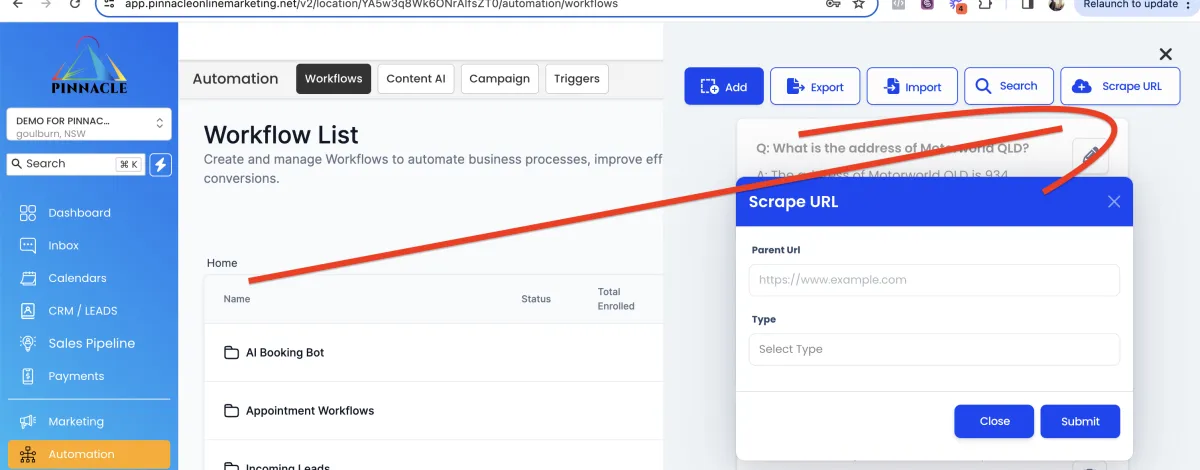Click Submit in the Scrape URL dialog
Screen dimensions: 1200x470
[1080, 421]
